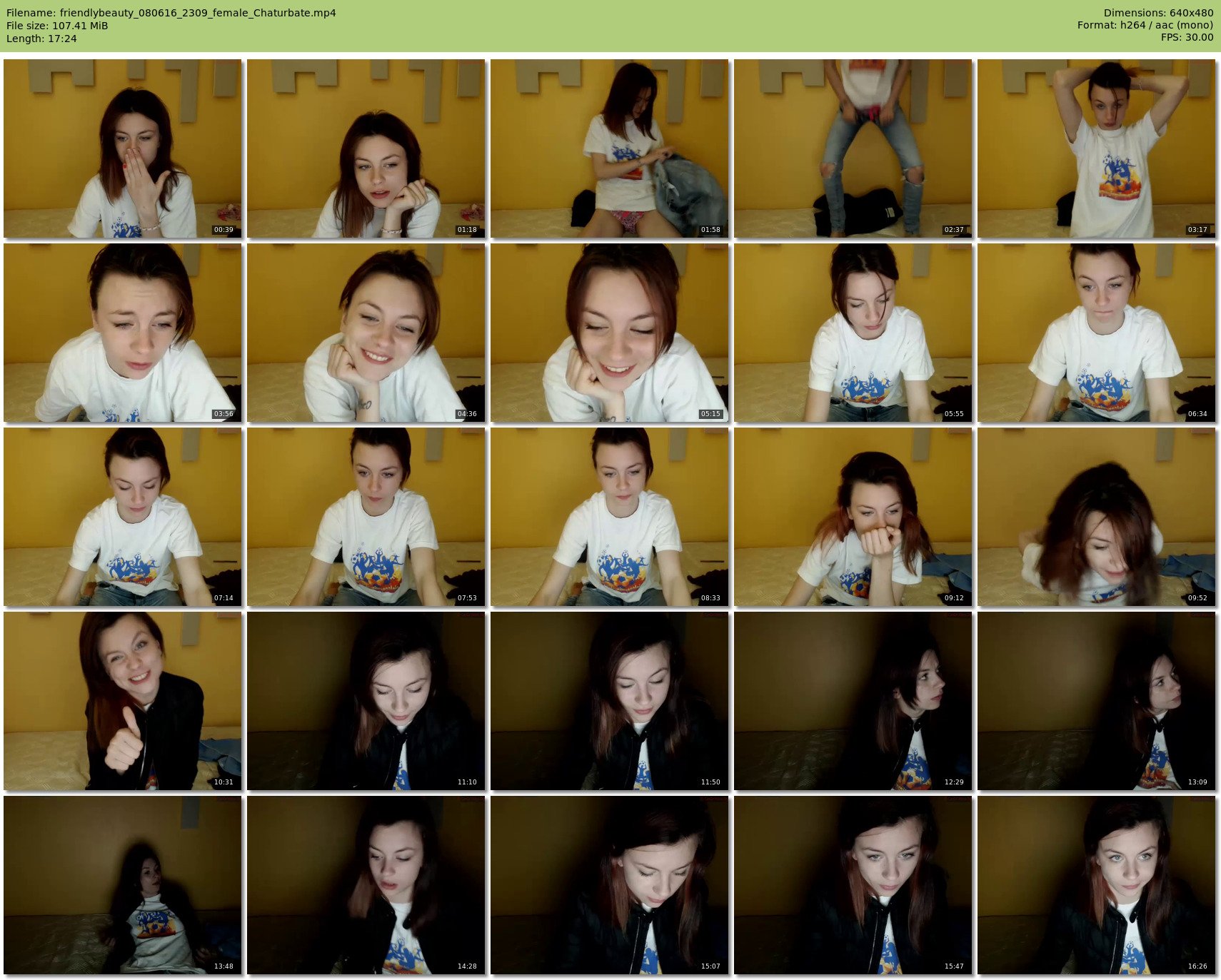Select the frame with timestamp 09:12

(853, 517)
